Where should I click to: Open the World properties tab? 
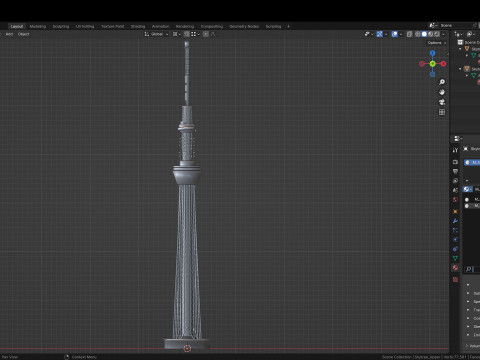click(x=455, y=199)
